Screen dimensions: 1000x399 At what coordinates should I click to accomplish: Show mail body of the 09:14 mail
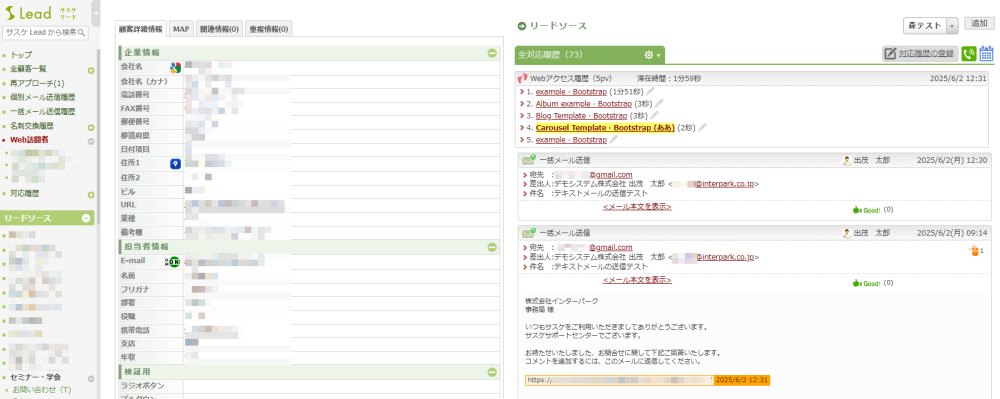coord(636,280)
